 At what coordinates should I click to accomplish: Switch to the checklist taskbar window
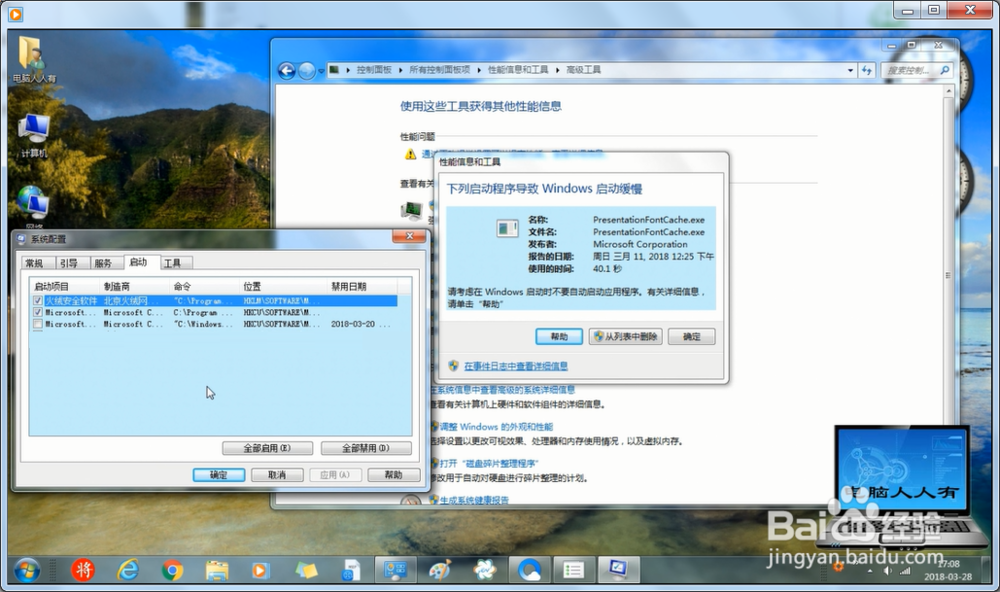[x=573, y=570]
